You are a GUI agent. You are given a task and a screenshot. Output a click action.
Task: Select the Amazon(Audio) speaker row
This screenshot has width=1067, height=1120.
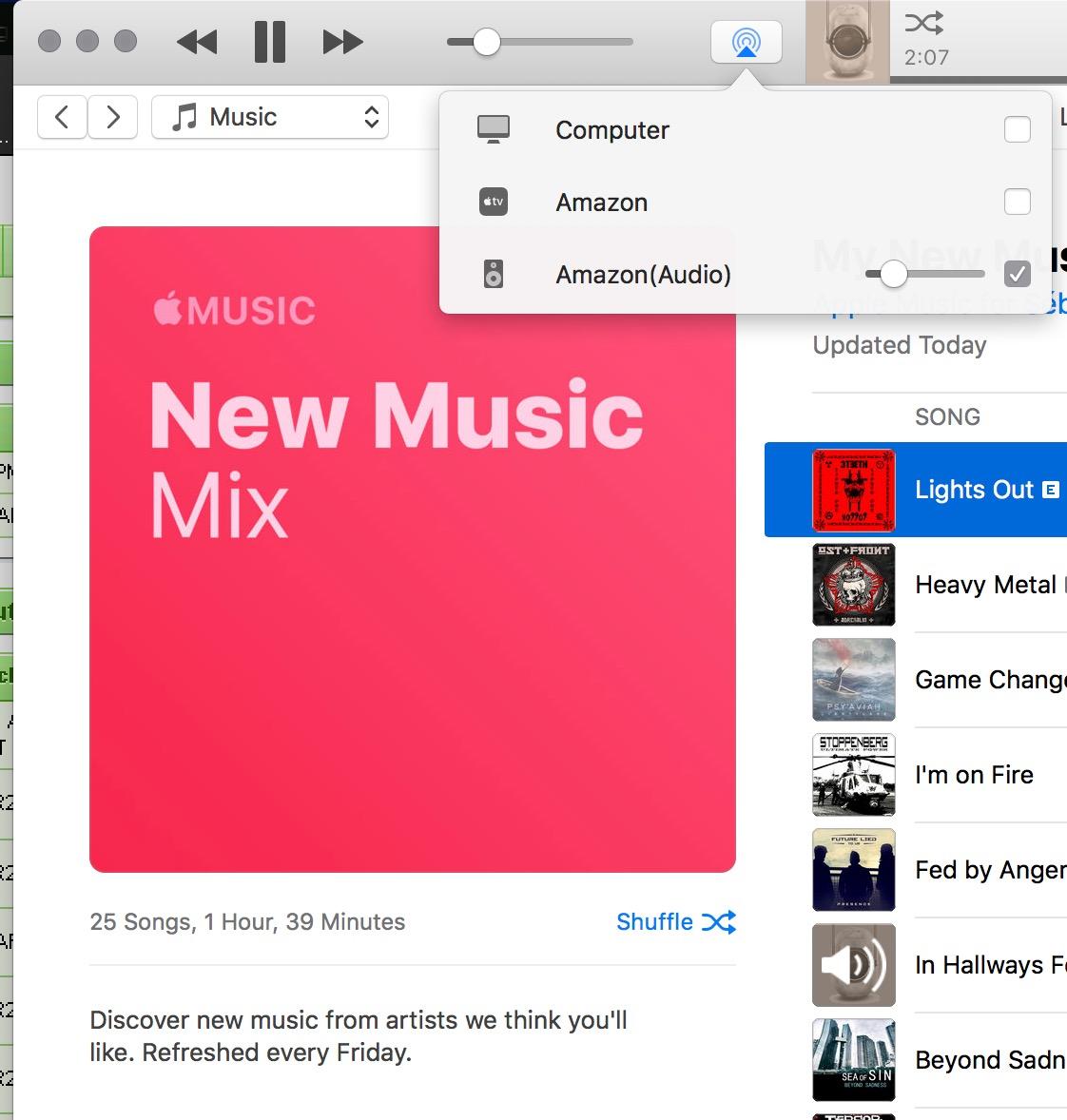coord(746,274)
